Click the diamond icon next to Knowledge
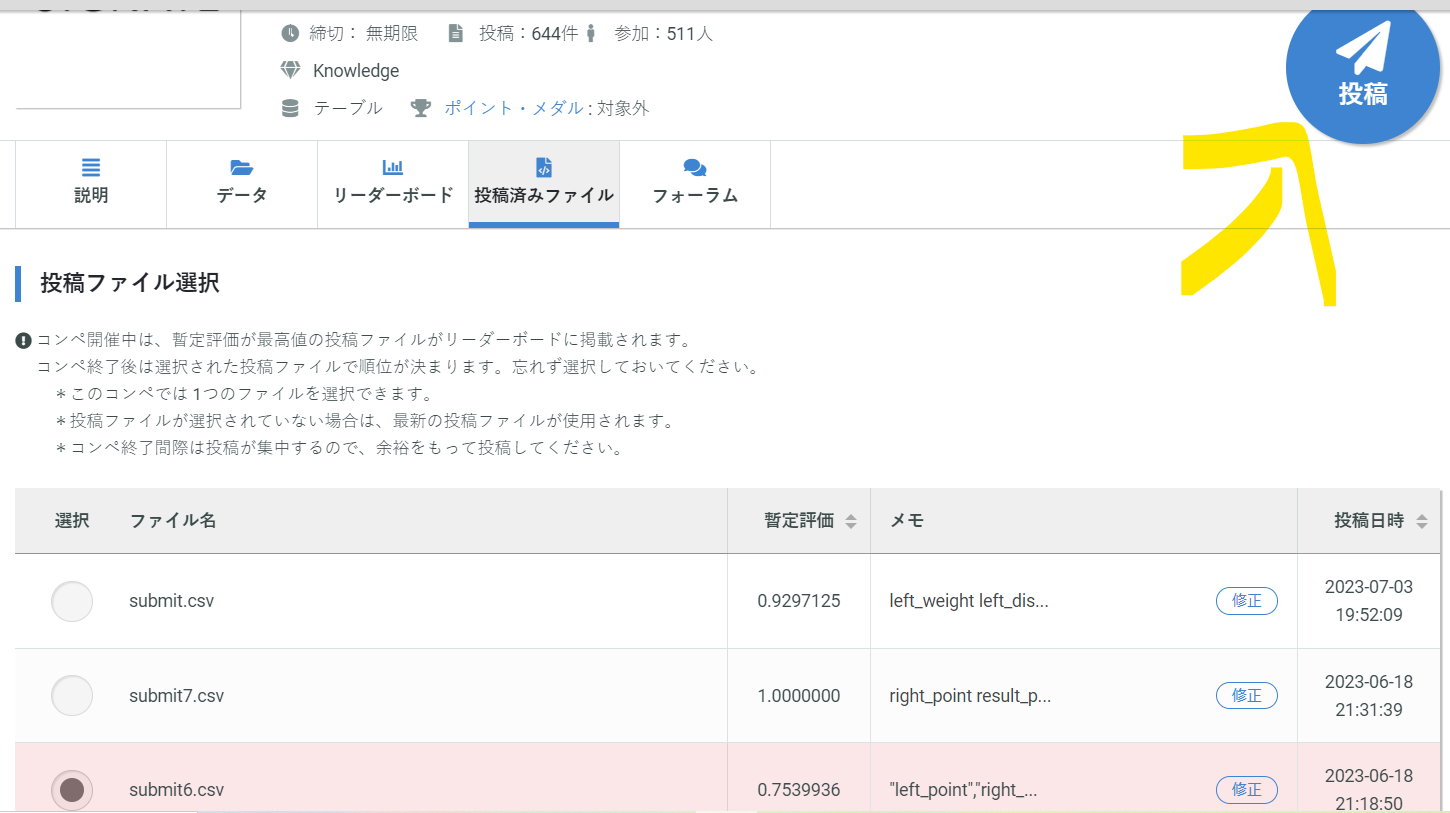The image size is (1450, 813). 289,70
